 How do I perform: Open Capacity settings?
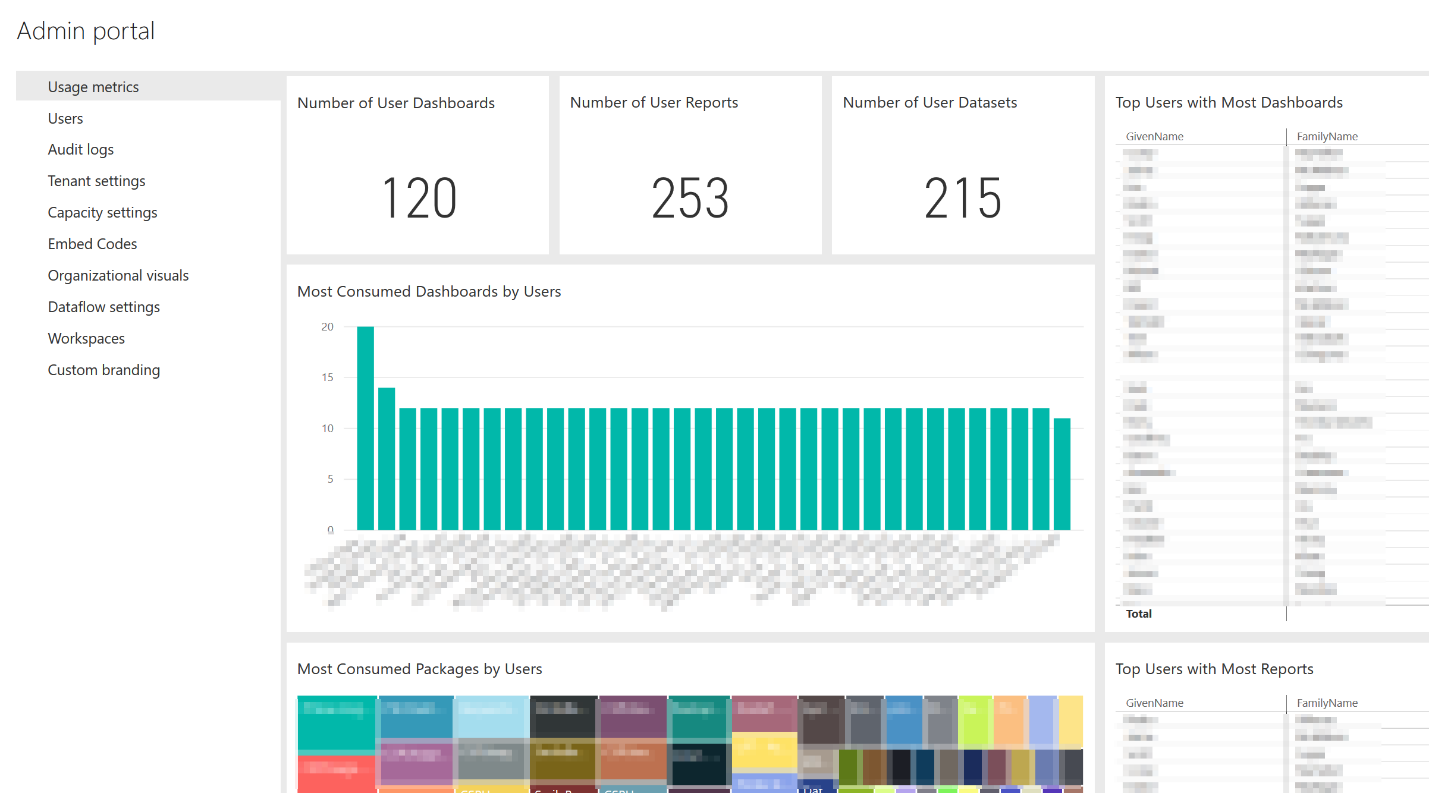coord(102,212)
